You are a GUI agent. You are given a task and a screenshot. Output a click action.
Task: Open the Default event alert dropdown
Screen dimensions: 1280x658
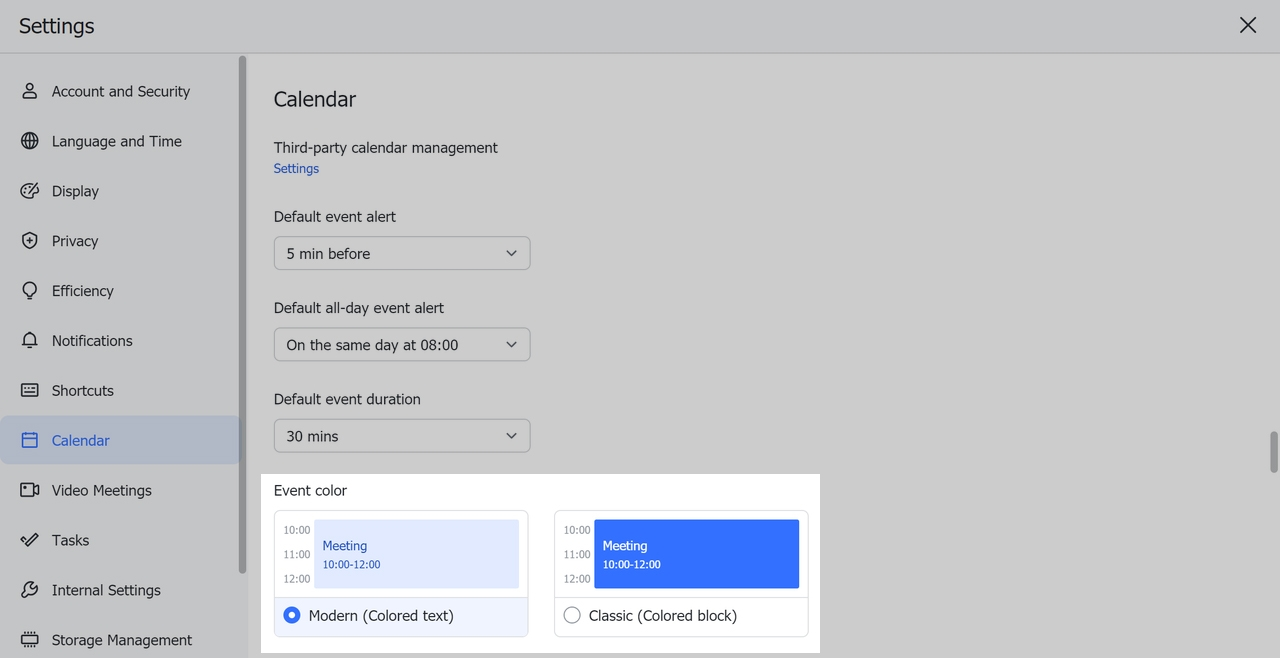tap(402, 254)
